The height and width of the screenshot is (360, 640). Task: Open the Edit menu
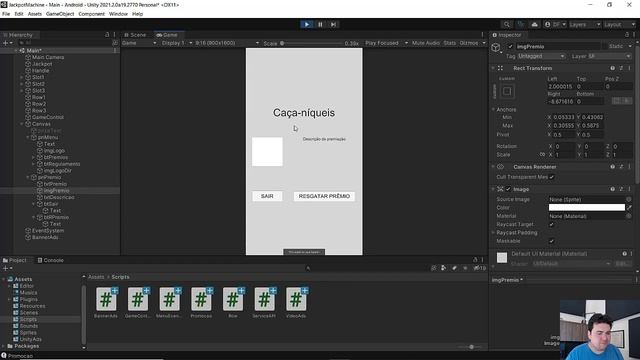(x=19, y=14)
